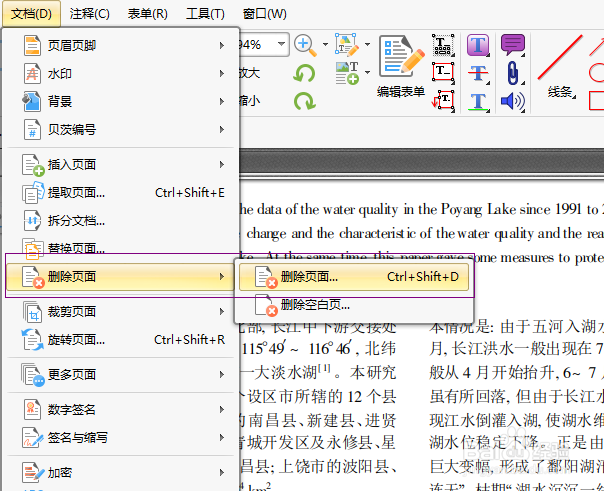The image size is (604, 491).
Task: Expand the 加密 submenu arrow
Action: 222,473
